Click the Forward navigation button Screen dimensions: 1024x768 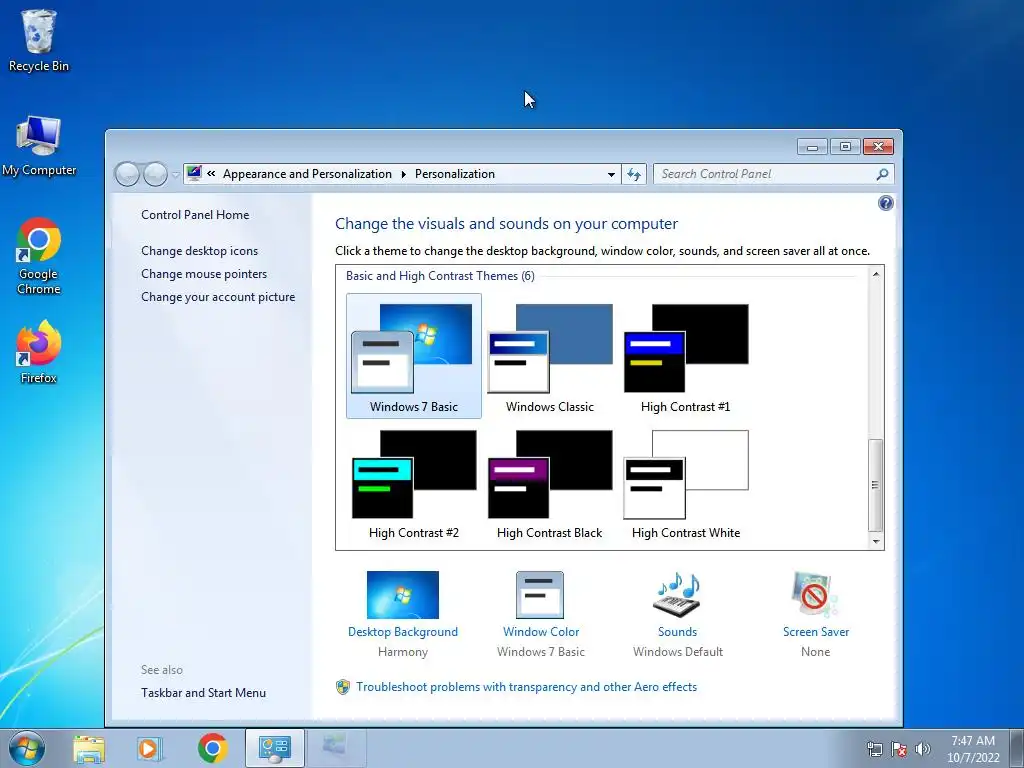[x=155, y=174]
